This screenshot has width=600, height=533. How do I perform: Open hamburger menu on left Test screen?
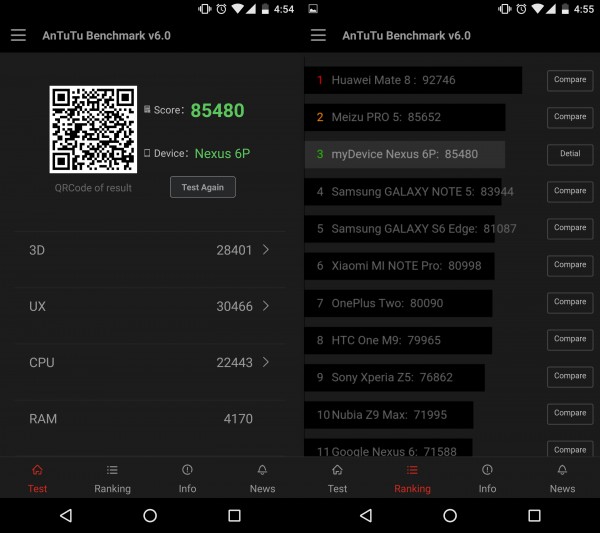click(x=18, y=35)
